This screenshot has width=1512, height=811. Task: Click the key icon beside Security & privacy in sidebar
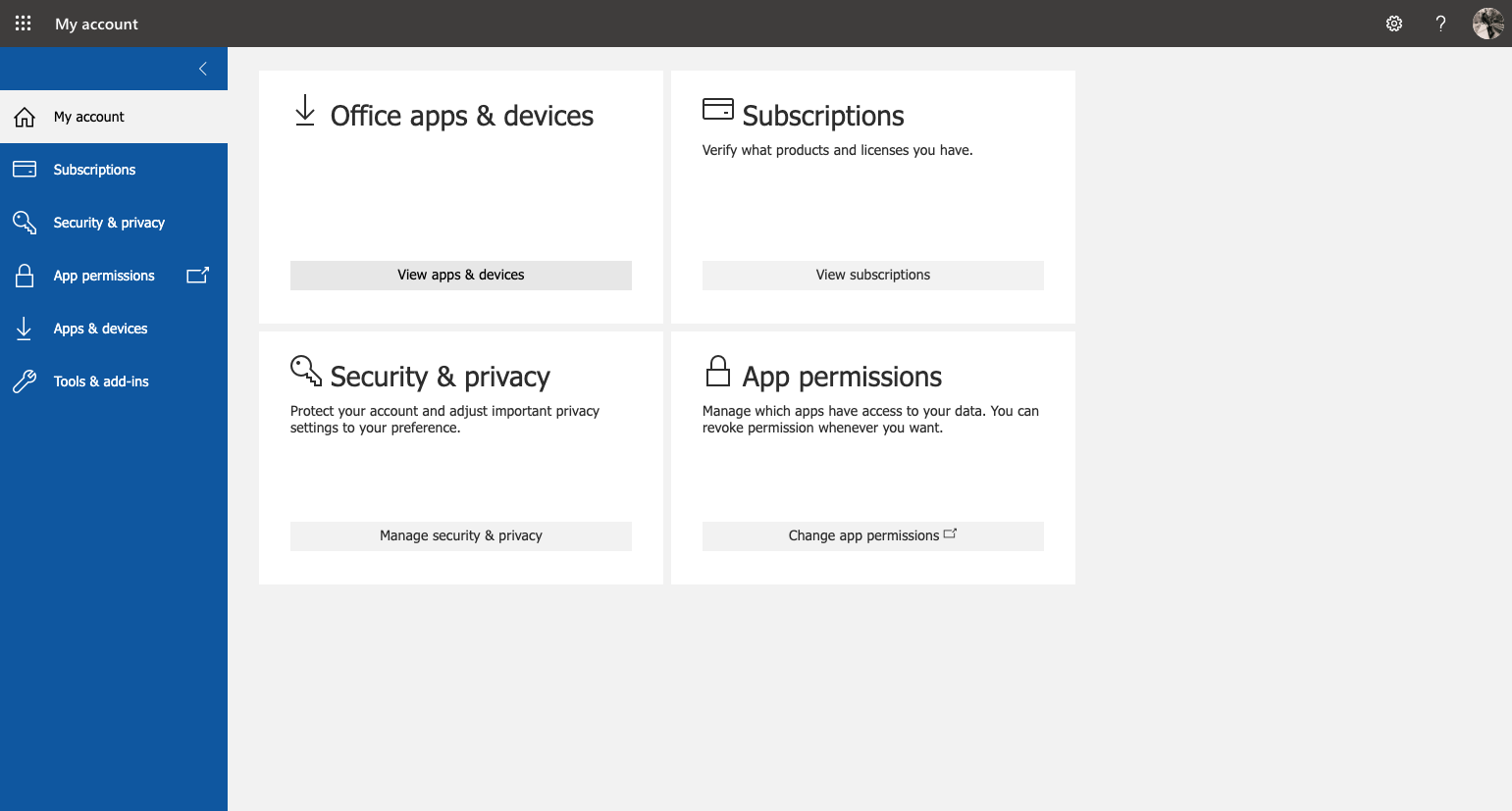click(25, 223)
